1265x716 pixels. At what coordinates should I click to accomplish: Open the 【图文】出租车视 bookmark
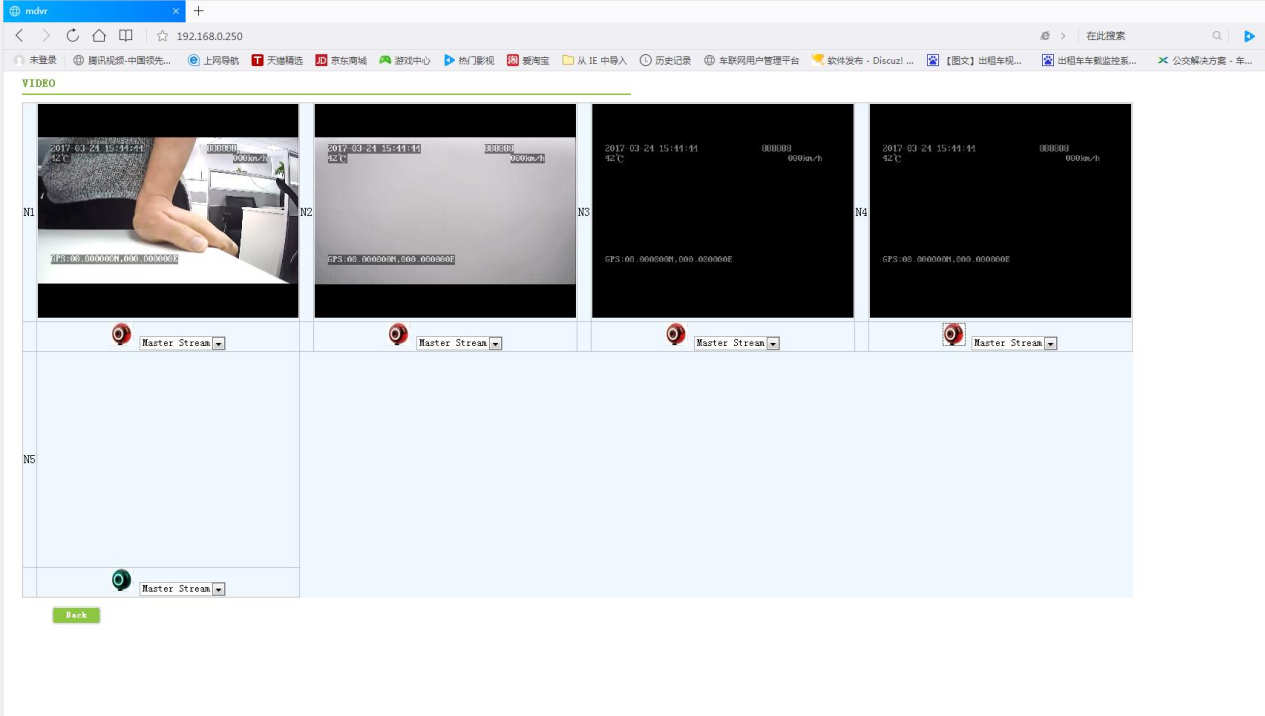coord(975,60)
